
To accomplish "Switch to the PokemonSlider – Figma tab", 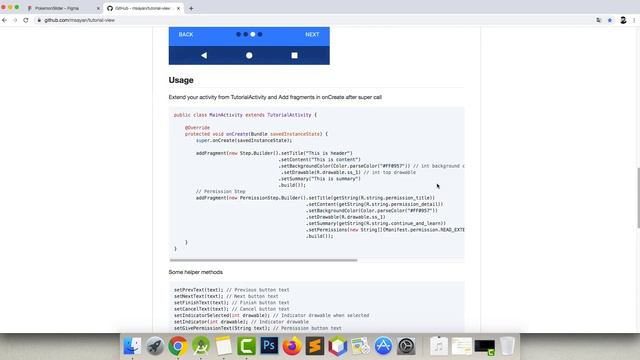I will pos(62,8).
